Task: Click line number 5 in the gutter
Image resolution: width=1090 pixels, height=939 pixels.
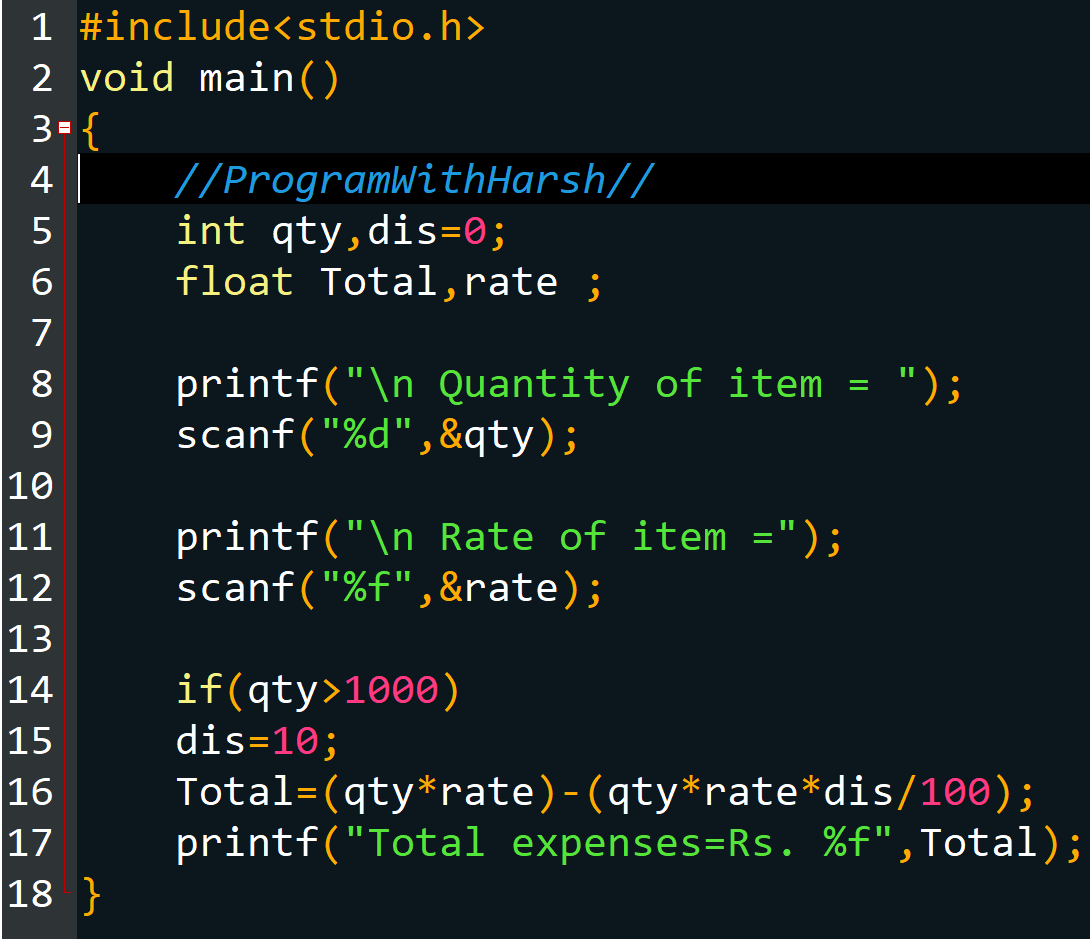Action: tap(42, 231)
